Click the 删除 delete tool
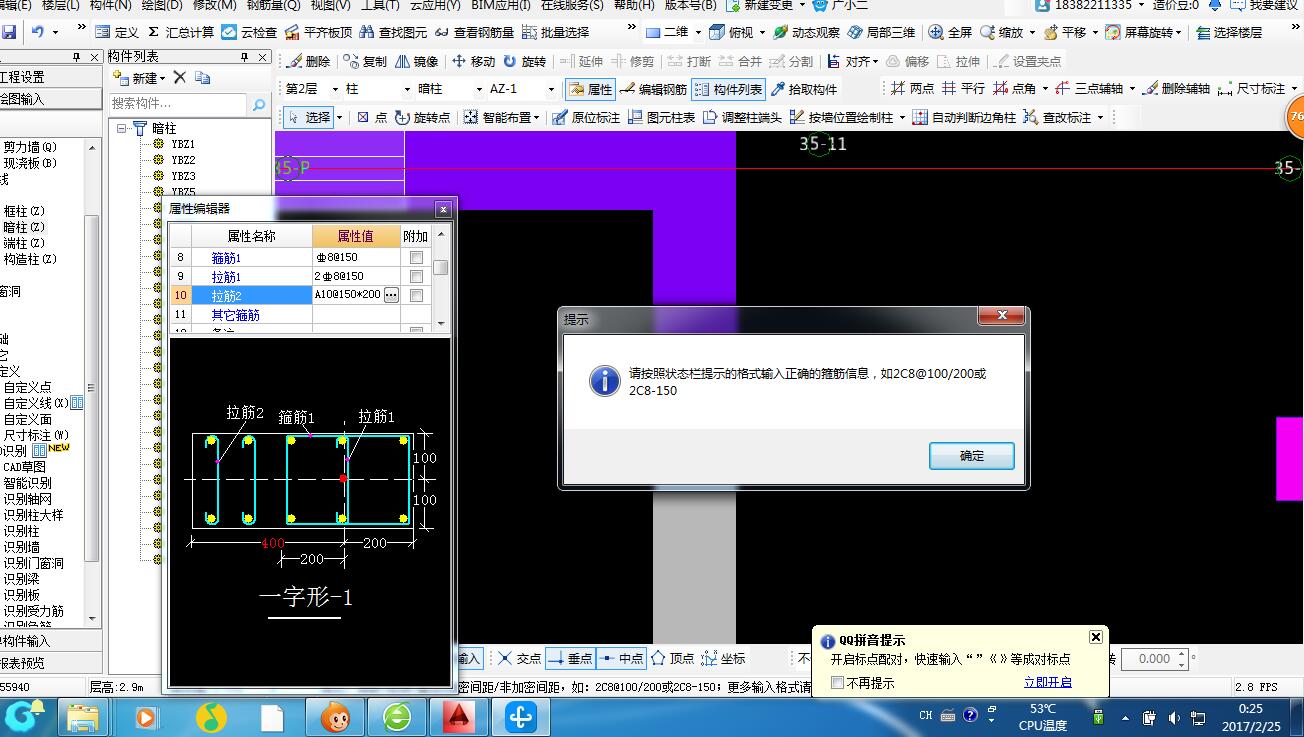Viewport: 1304px width, 737px height. pyautogui.click(x=308, y=61)
